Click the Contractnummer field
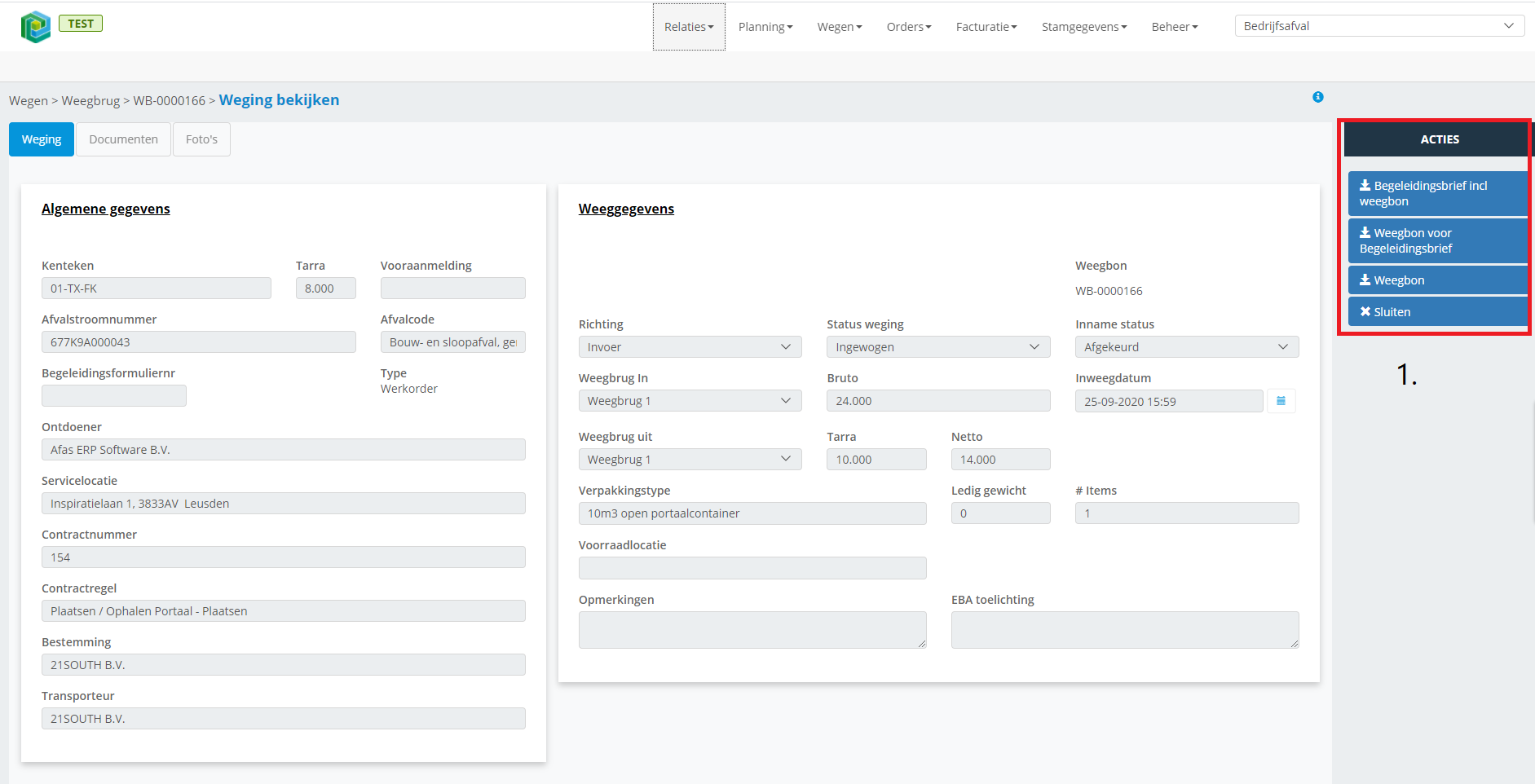Viewport: 1535px width, 784px height. pos(284,557)
